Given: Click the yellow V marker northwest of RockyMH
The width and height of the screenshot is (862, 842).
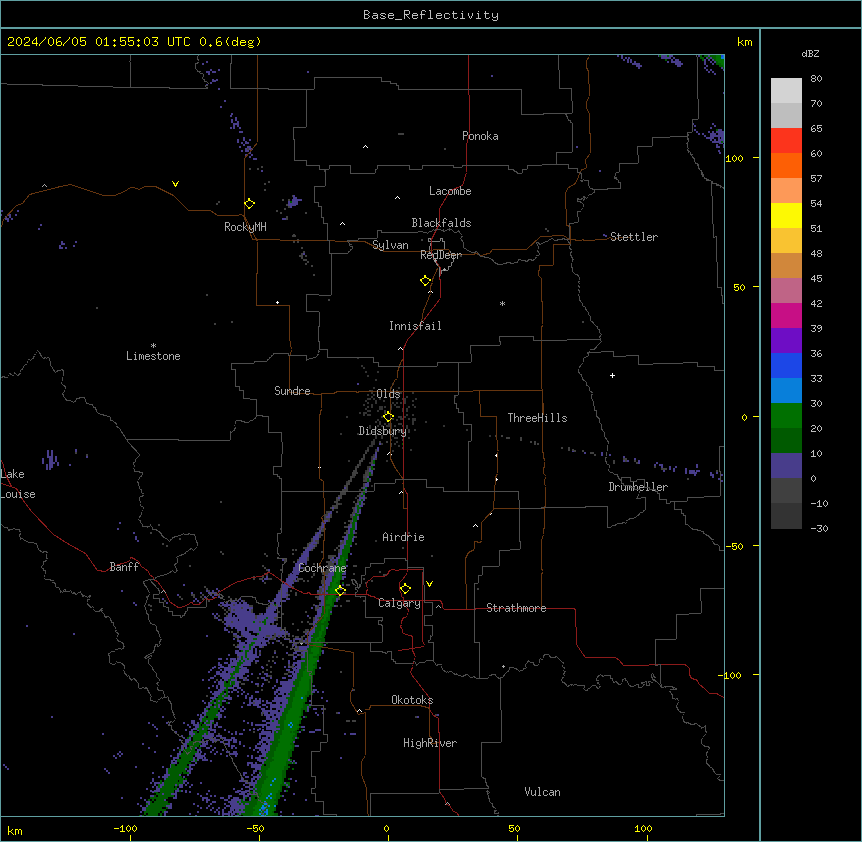Looking at the screenshot, I should pyautogui.click(x=175, y=184).
